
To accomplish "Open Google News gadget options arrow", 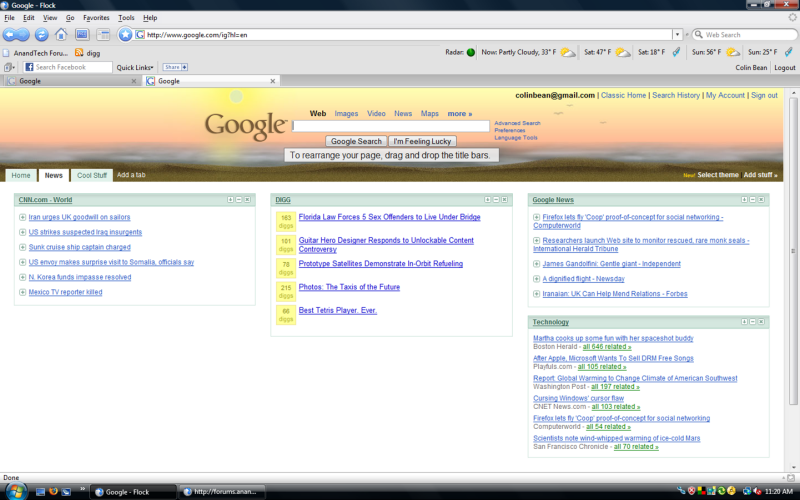I will click(x=744, y=199).
